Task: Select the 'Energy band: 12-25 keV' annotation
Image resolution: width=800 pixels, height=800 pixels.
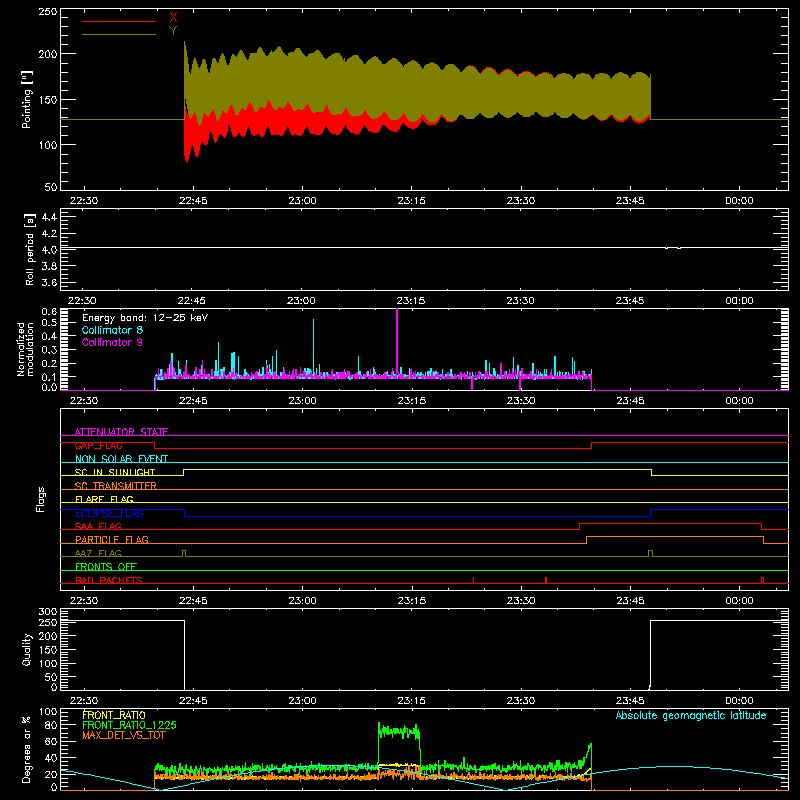Action: [x=145, y=318]
